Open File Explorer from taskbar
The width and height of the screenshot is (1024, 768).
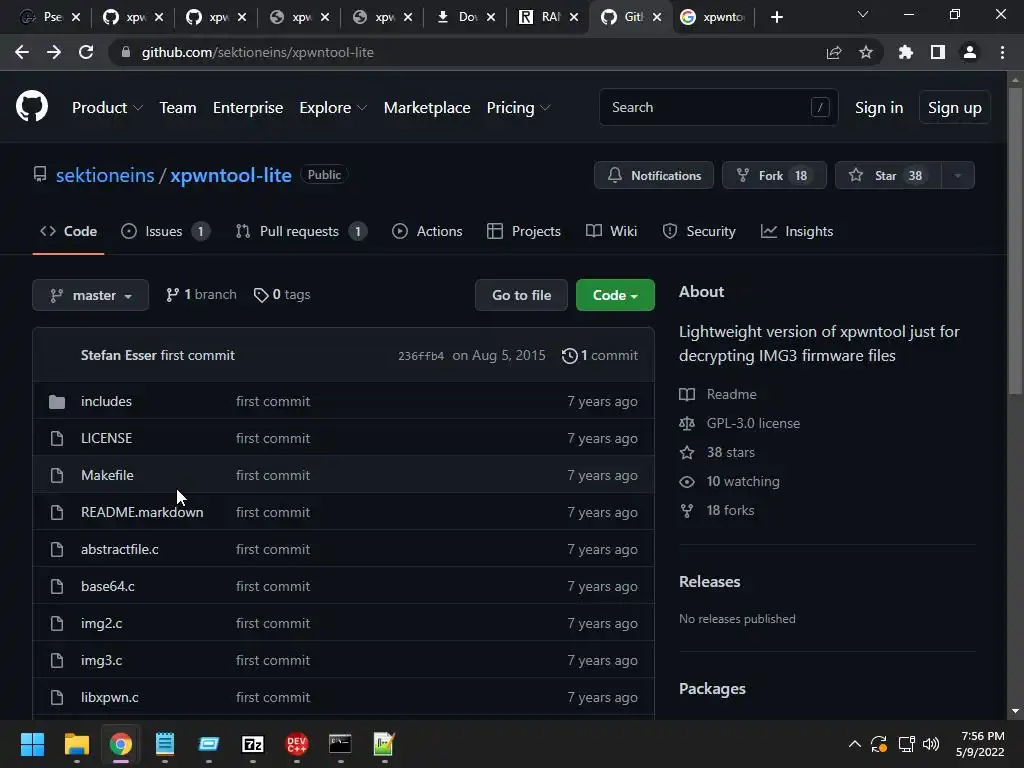pos(76,744)
